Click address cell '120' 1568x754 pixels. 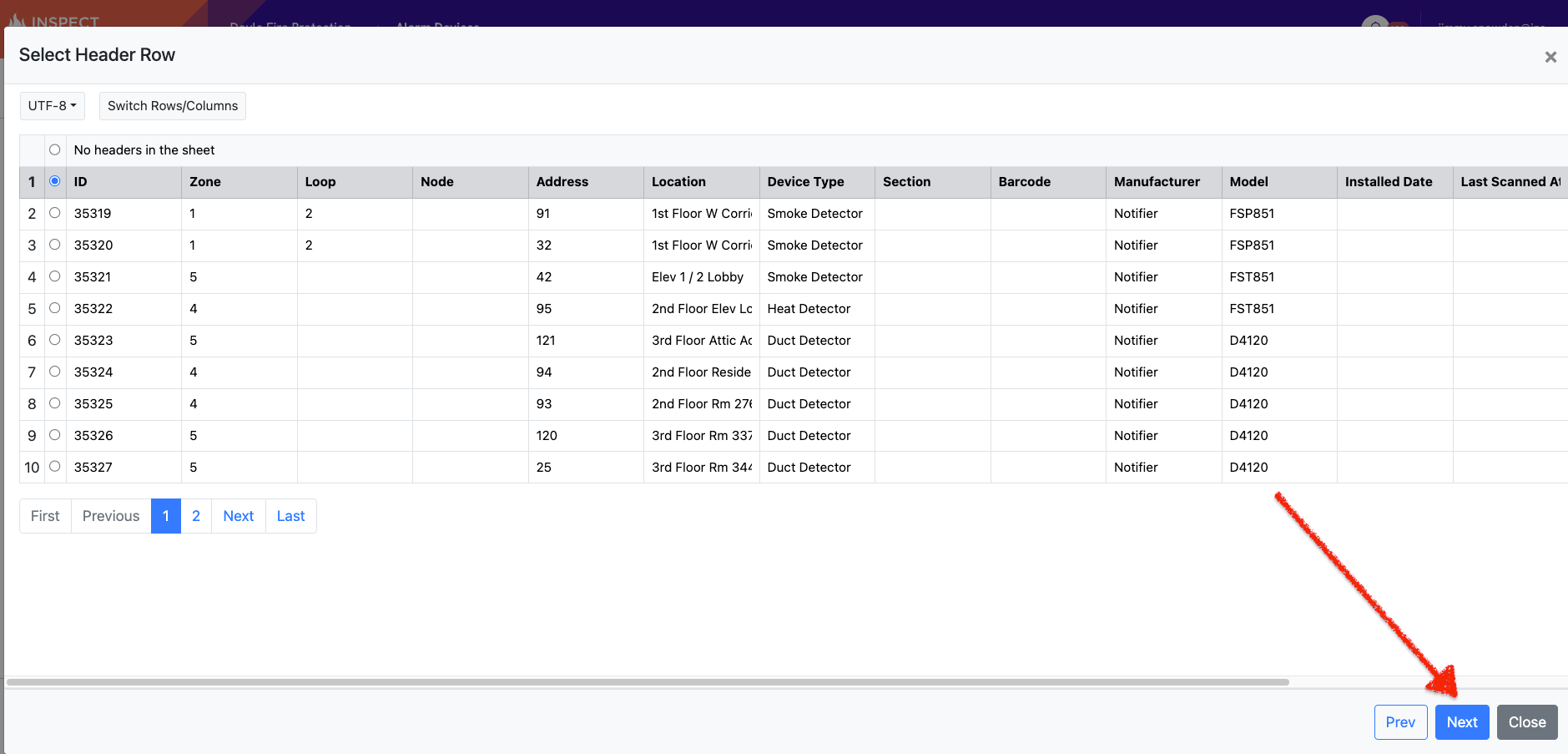(586, 436)
